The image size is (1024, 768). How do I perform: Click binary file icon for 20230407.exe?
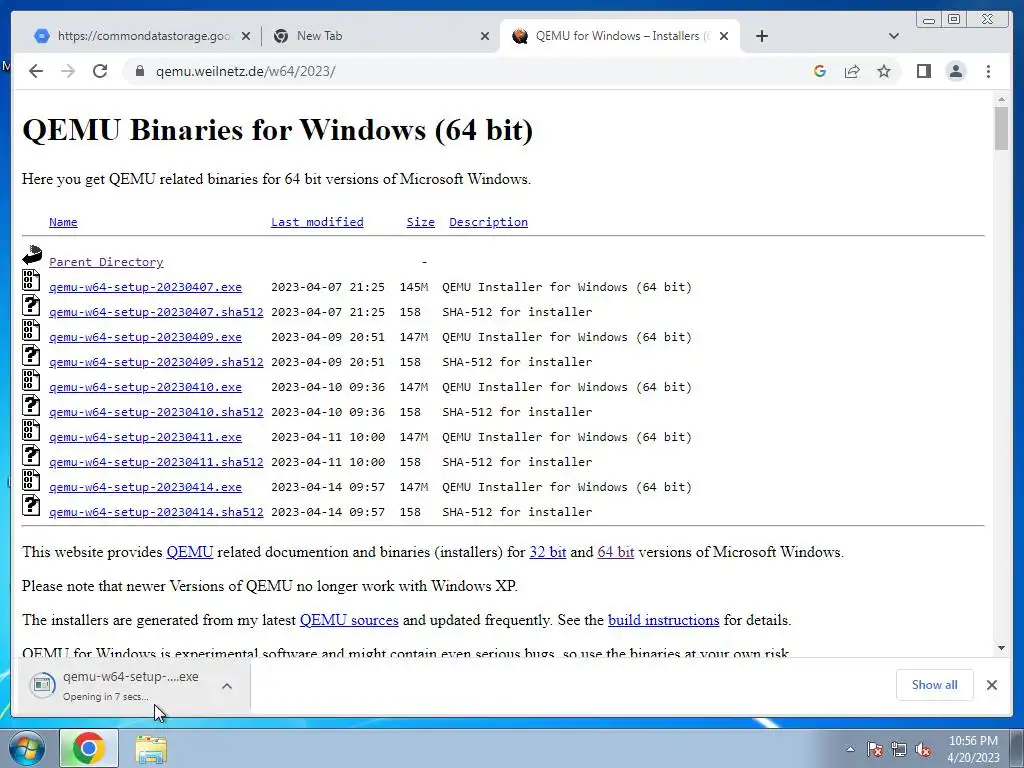[31, 280]
